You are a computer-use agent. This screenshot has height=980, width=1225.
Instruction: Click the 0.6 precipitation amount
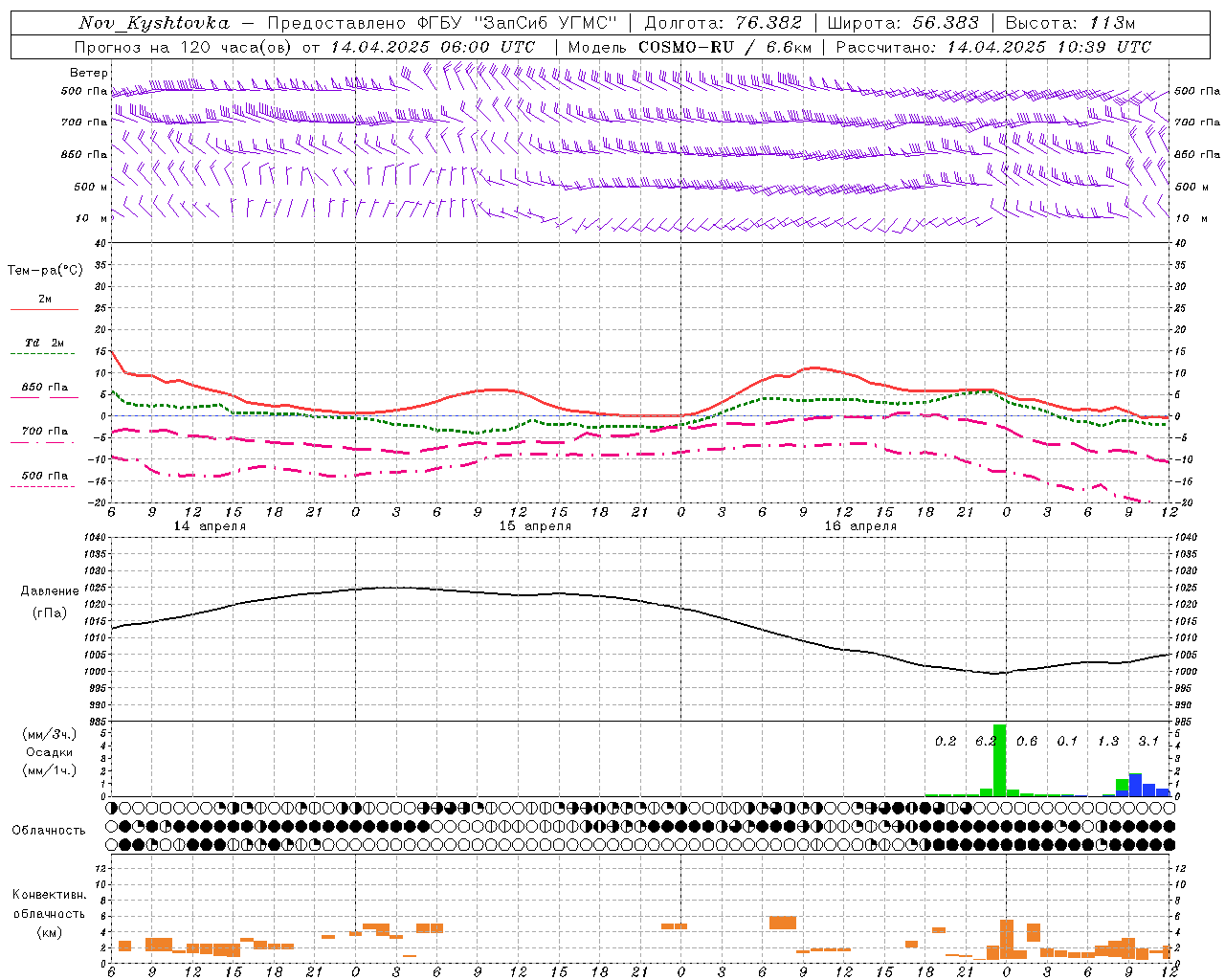1027,742
